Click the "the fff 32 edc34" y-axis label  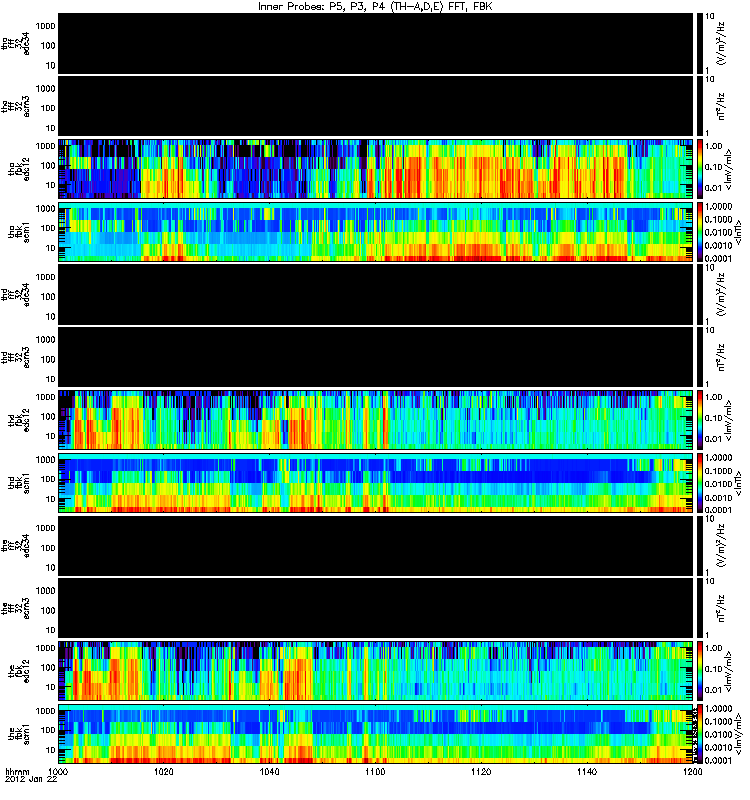point(16,546)
